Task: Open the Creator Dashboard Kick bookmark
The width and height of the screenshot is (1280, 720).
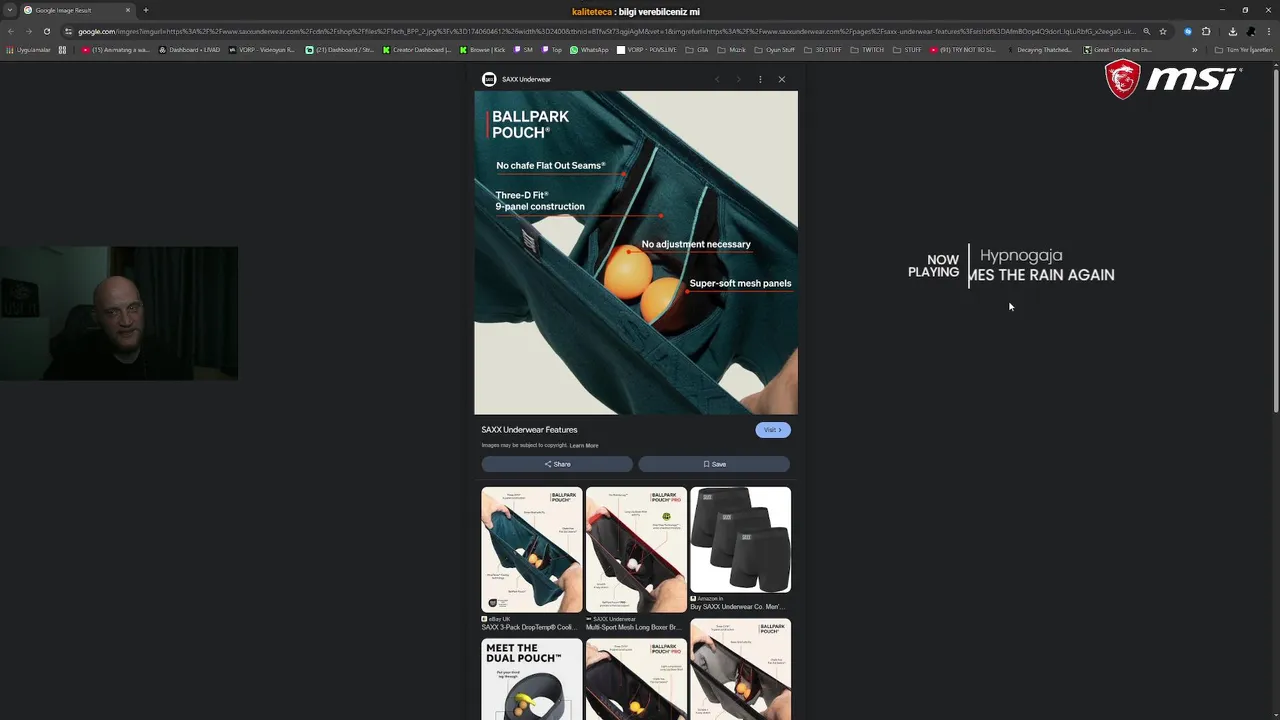Action: pos(418,50)
